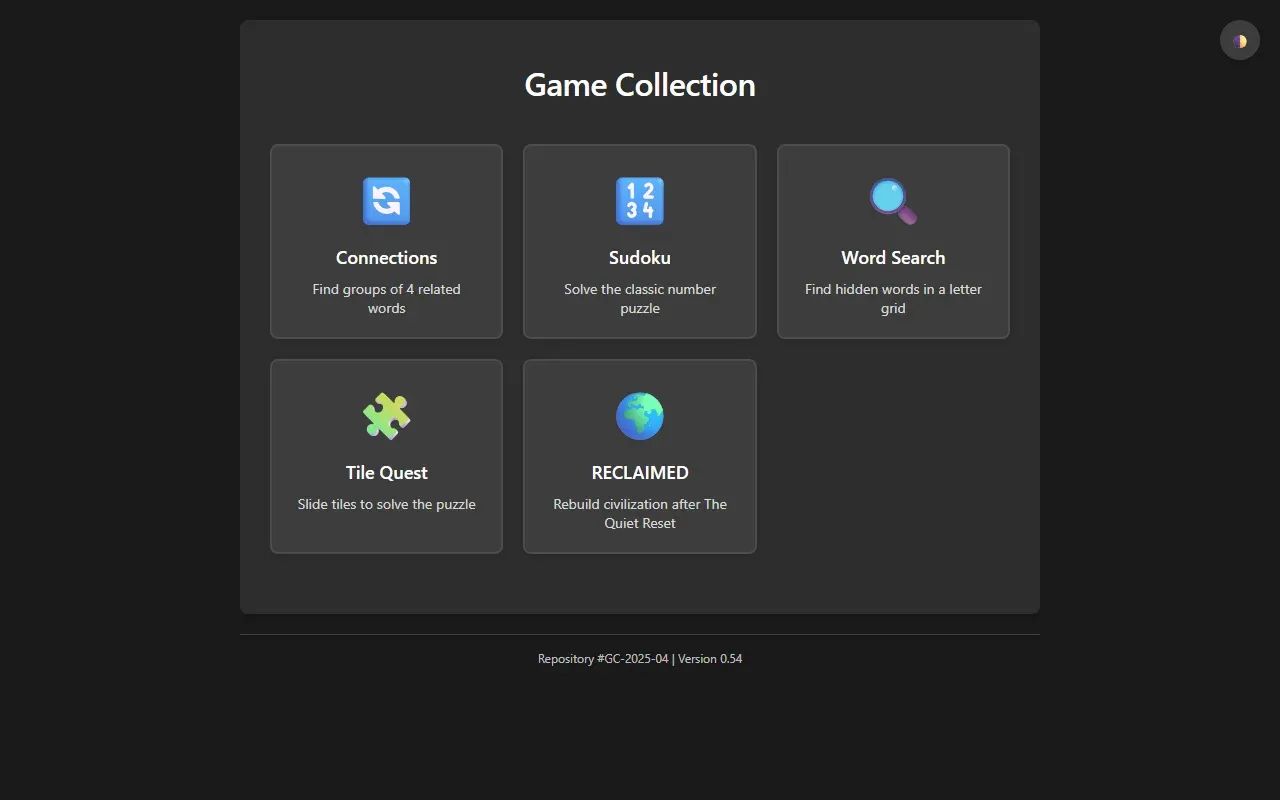Click the RECLAIMED globe icon
1280x800 pixels.
point(640,416)
